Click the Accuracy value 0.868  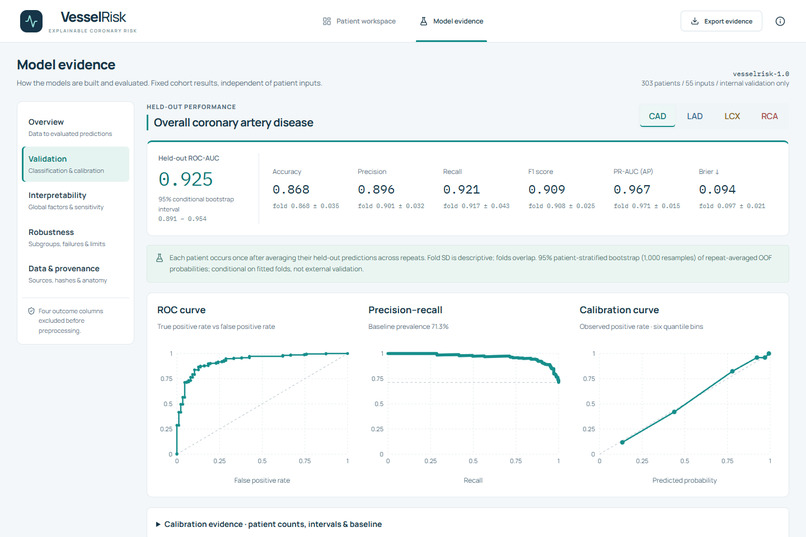(291, 190)
